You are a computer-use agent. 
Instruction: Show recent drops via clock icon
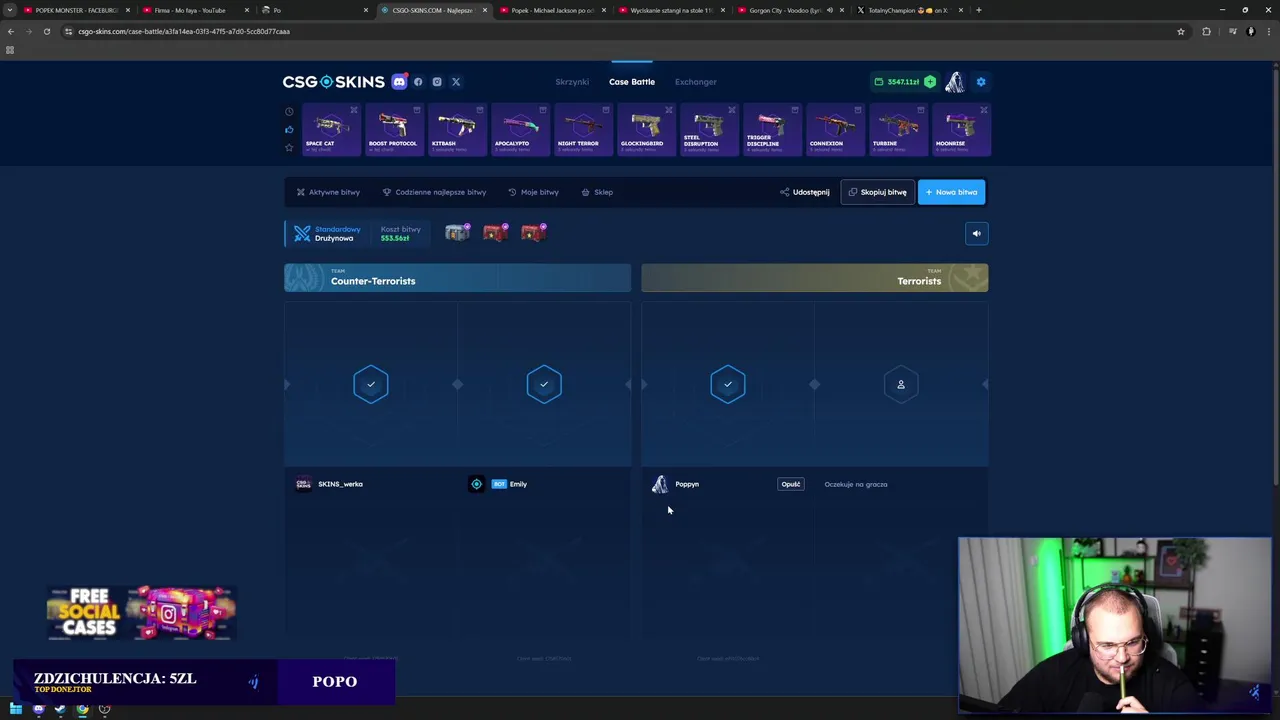289,112
